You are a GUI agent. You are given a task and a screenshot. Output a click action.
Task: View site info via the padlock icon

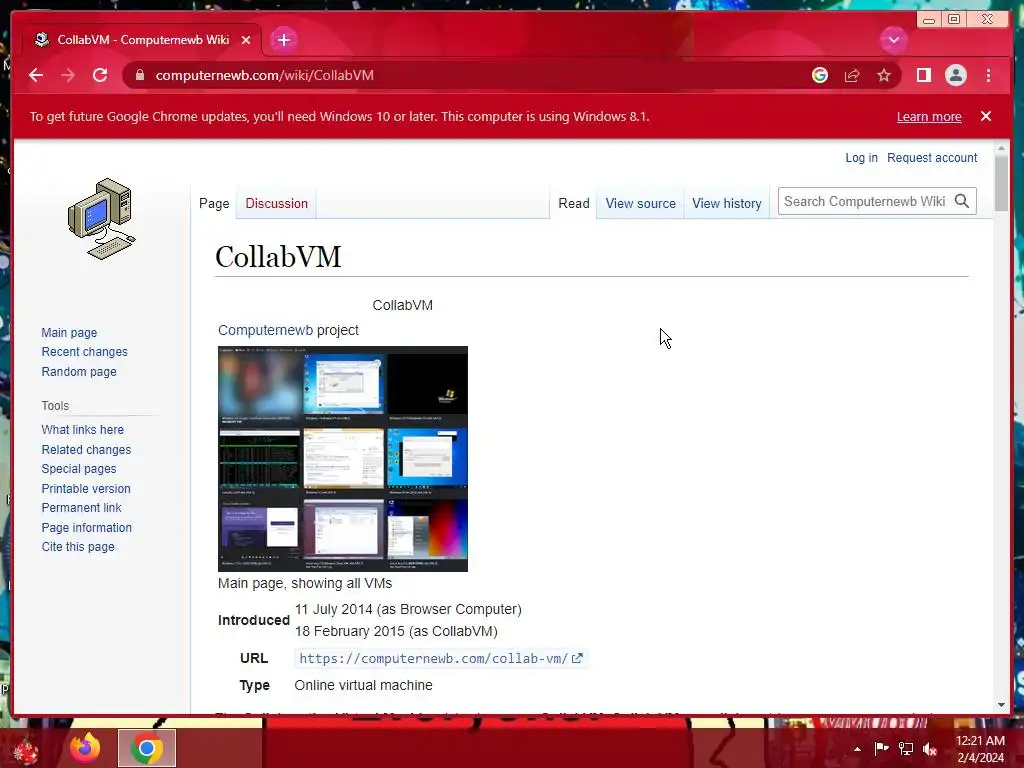pyautogui.click(x=139, y=75)
